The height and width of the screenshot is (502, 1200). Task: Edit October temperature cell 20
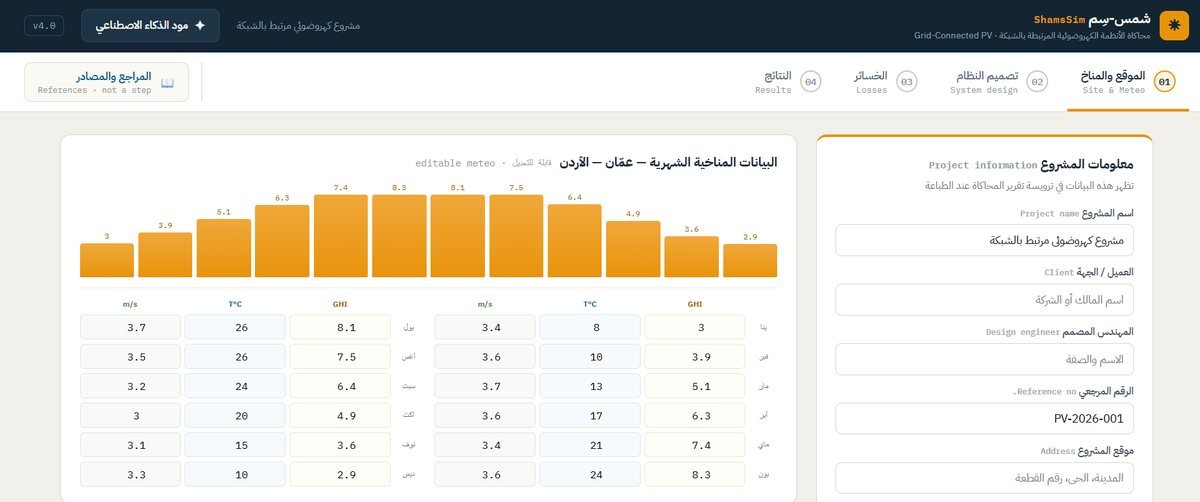pyautogui.click(x=235, y=416)
